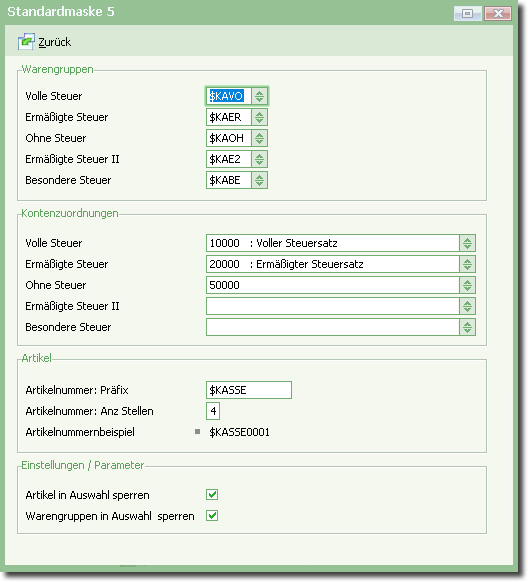528x582 pixels.
Task: Click the $KAE2 Warengruppe field
Action: tap(229, 159)
